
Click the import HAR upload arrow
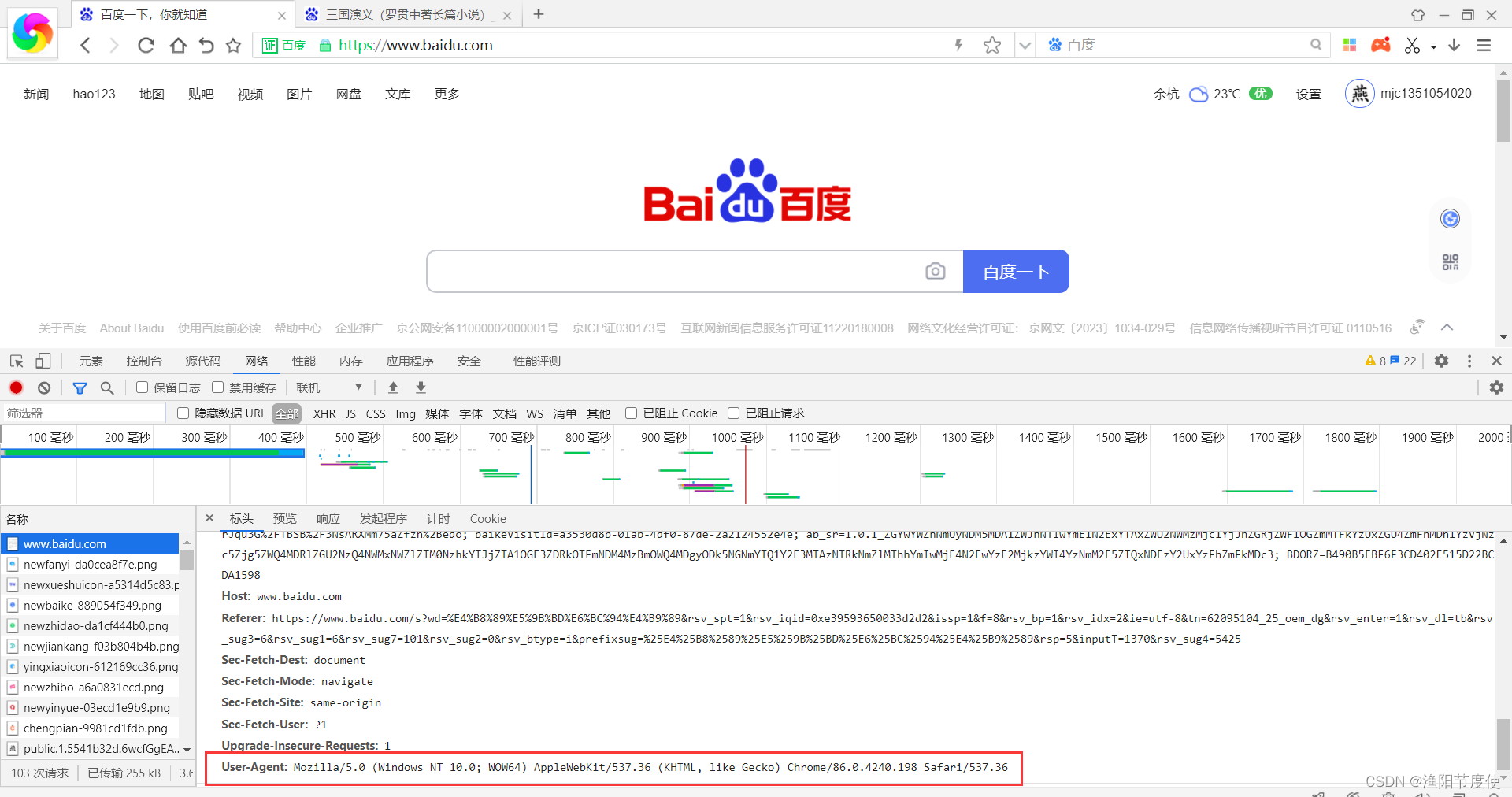pyautogui.click(x=393, y=387)
